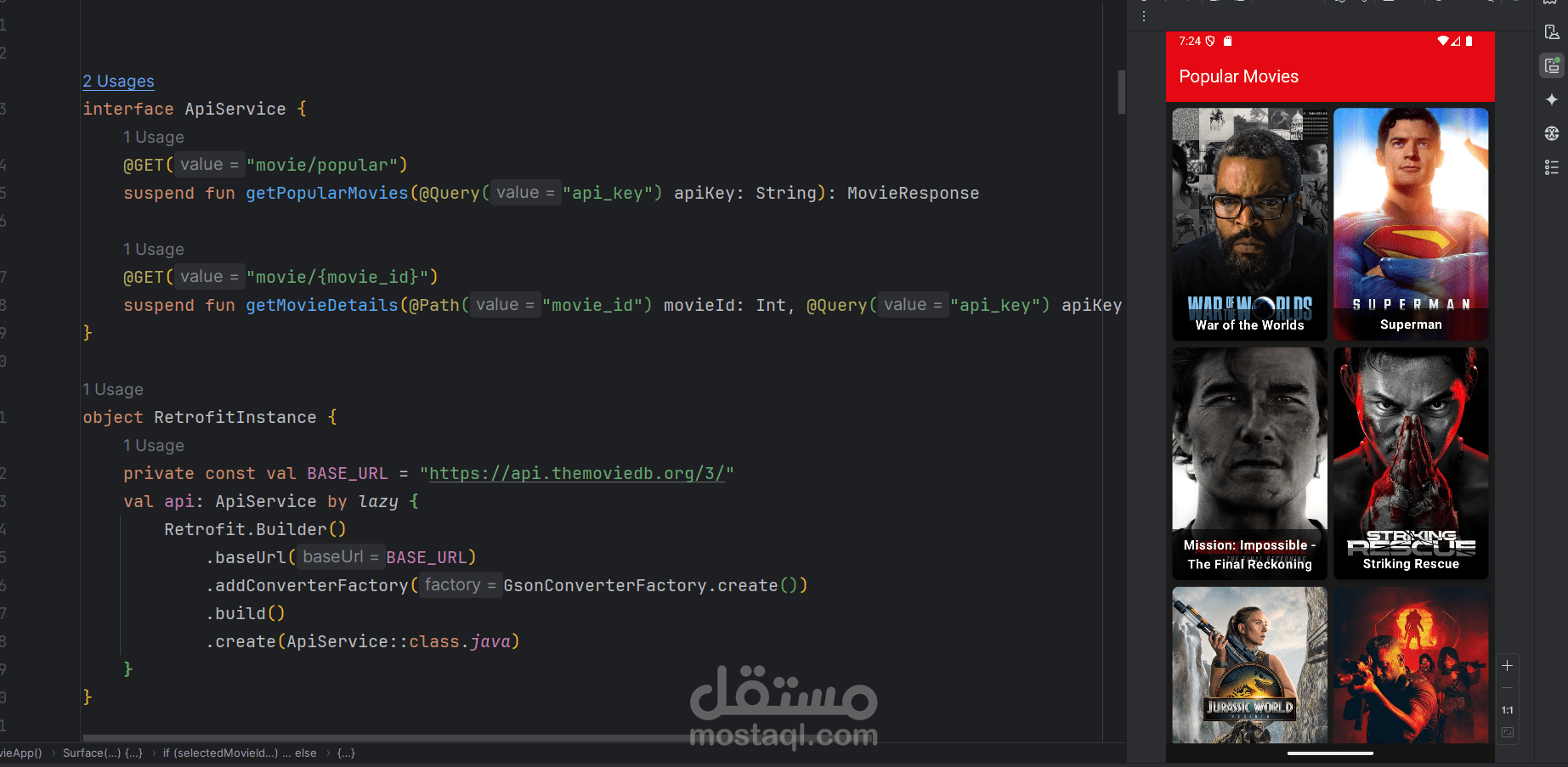Open the Striking Rescue movie card
Screen dimensions: 1568x767
coord(1411,464)
